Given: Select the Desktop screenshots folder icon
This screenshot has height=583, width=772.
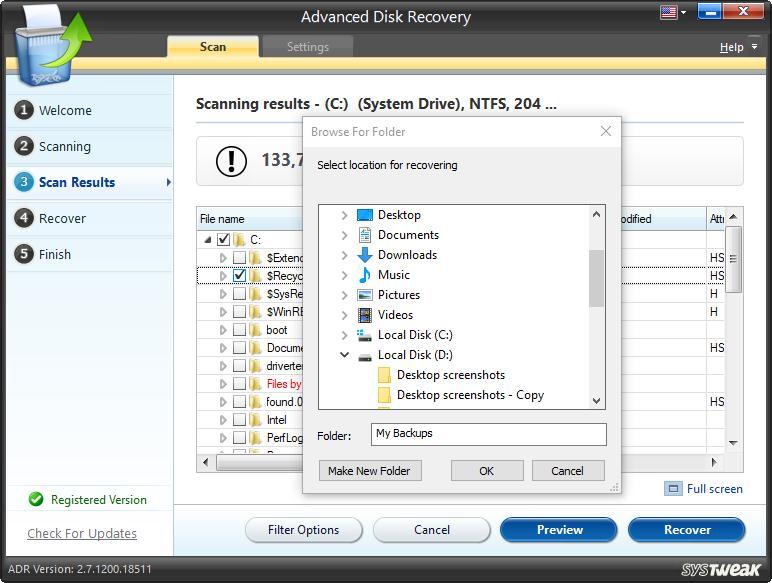Looking at the screenshot, I should (384, 375).
